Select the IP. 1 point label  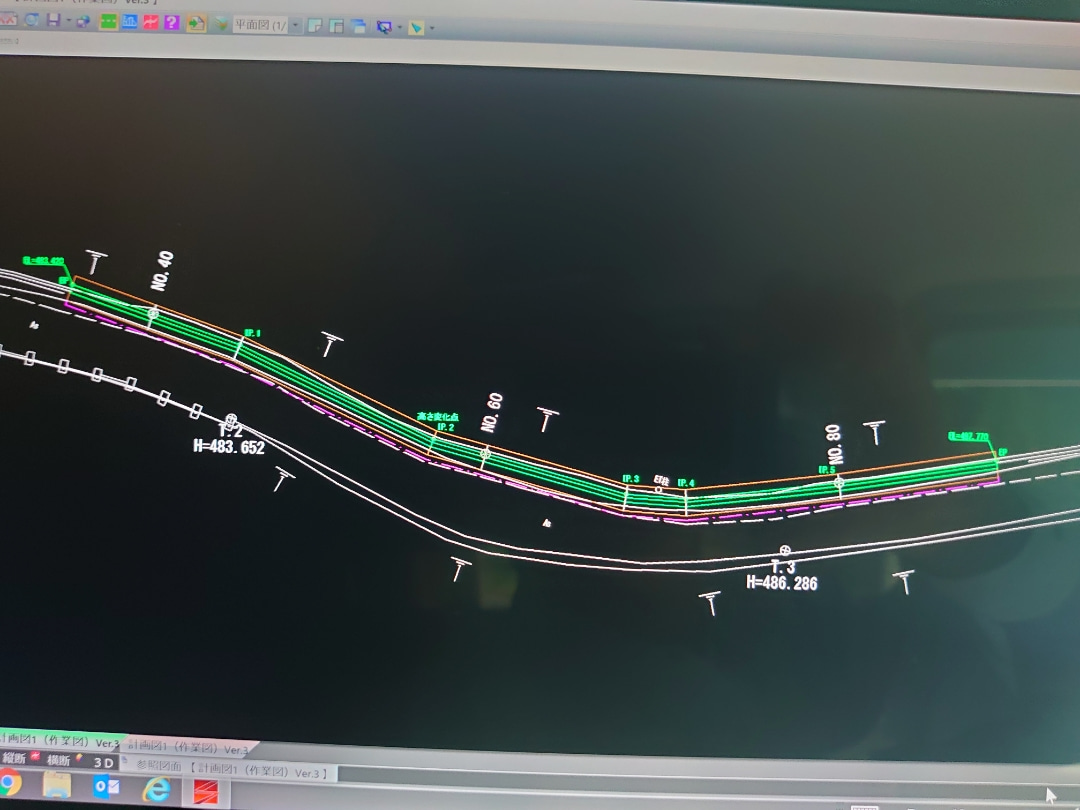(253, 333)
